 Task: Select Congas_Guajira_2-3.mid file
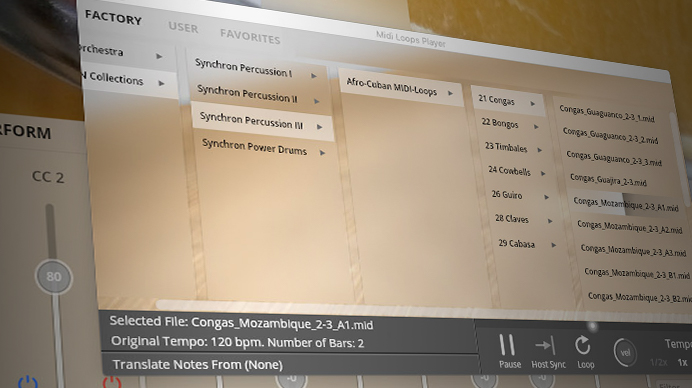[x=608, y=181]
